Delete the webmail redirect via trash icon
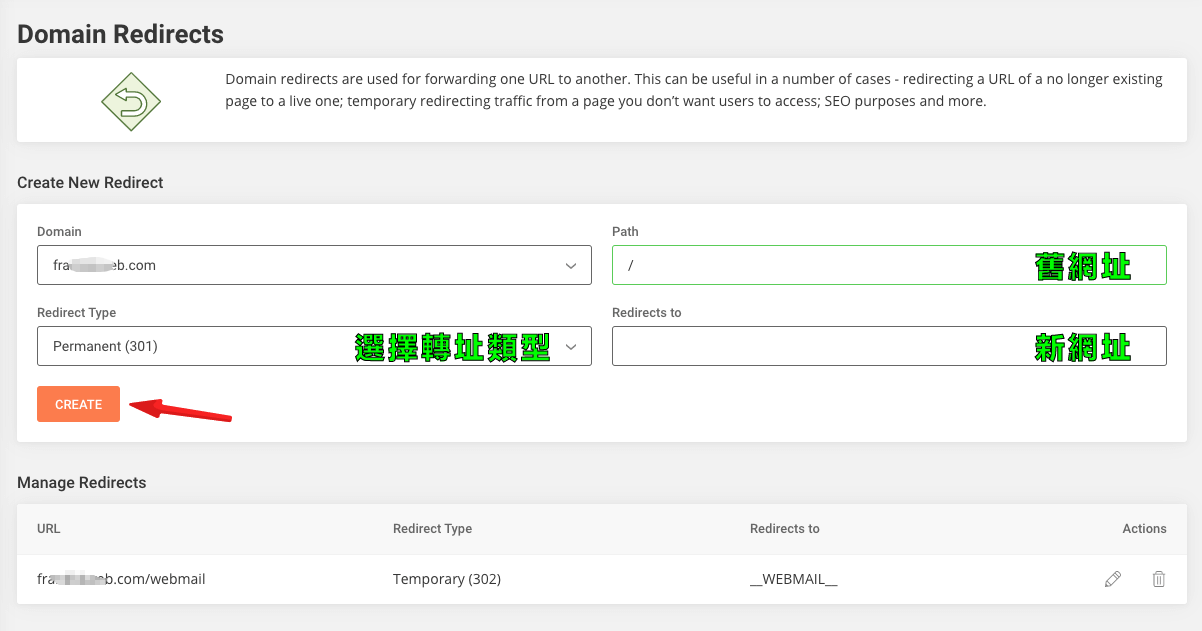This screenshot has width=1202, height=631. click(1159, 579)
